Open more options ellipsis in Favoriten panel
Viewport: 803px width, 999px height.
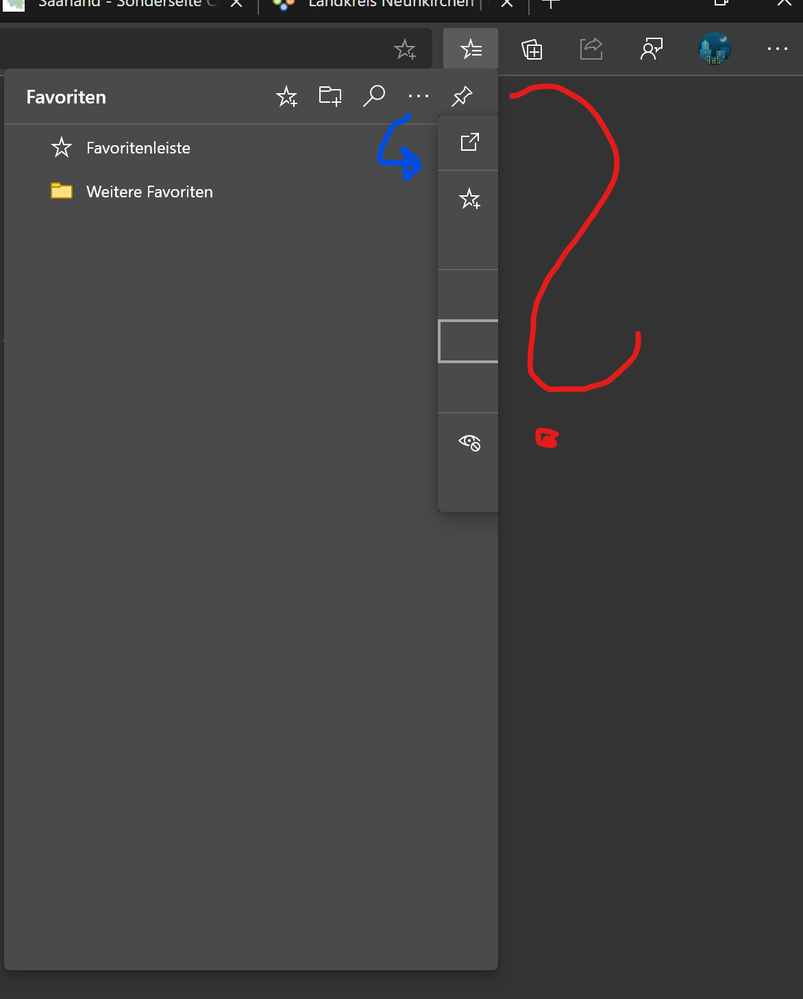pyautogui.click(x=418, y=96)
